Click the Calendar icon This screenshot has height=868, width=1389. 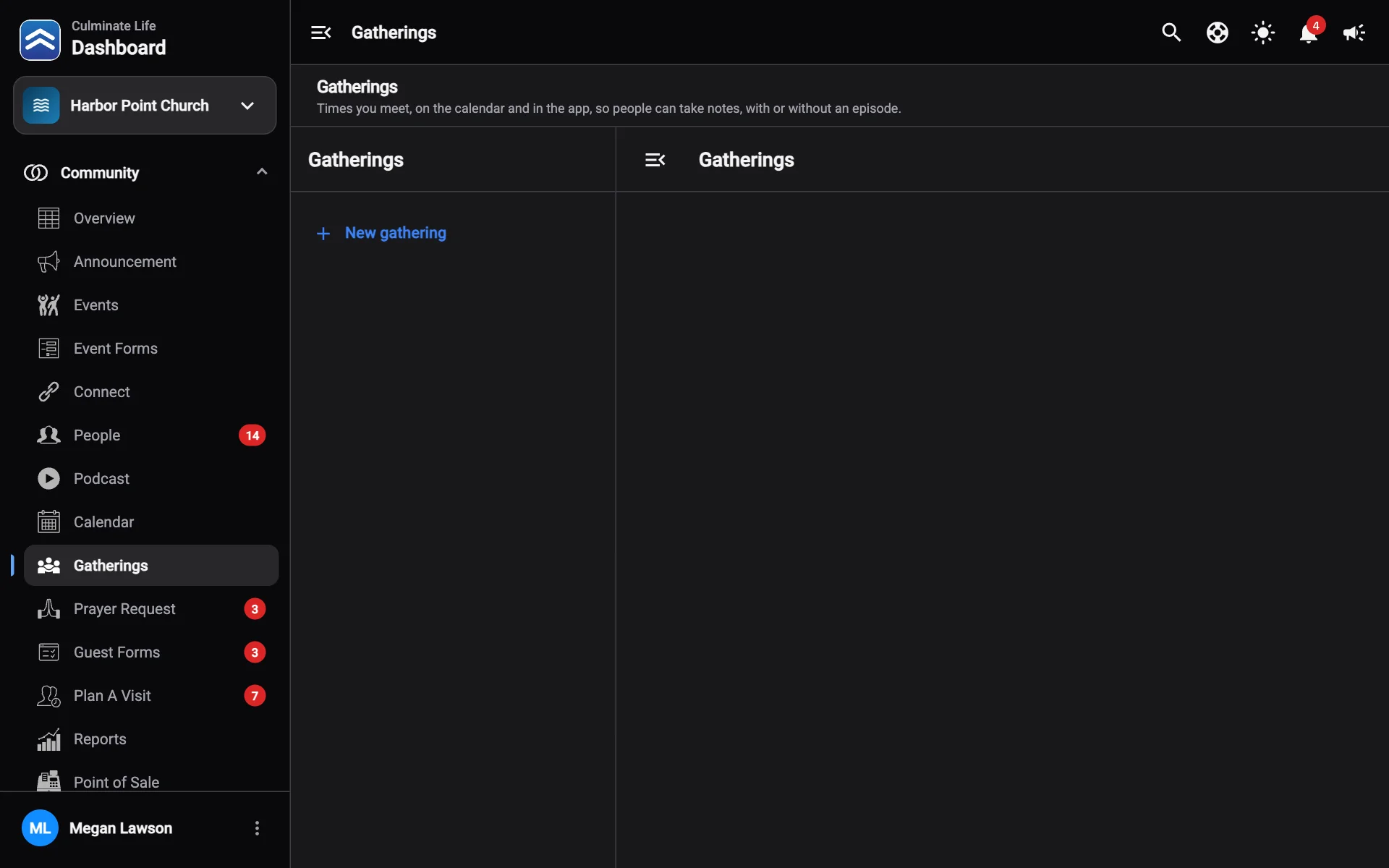coord(48,522)
